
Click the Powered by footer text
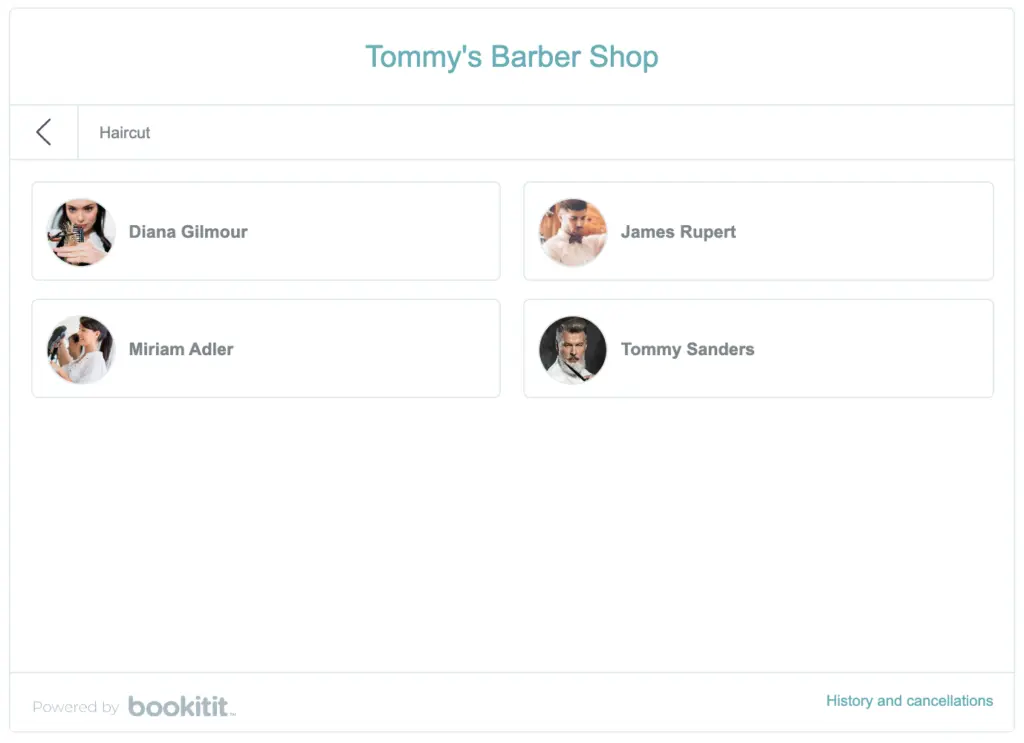[76, 707]
